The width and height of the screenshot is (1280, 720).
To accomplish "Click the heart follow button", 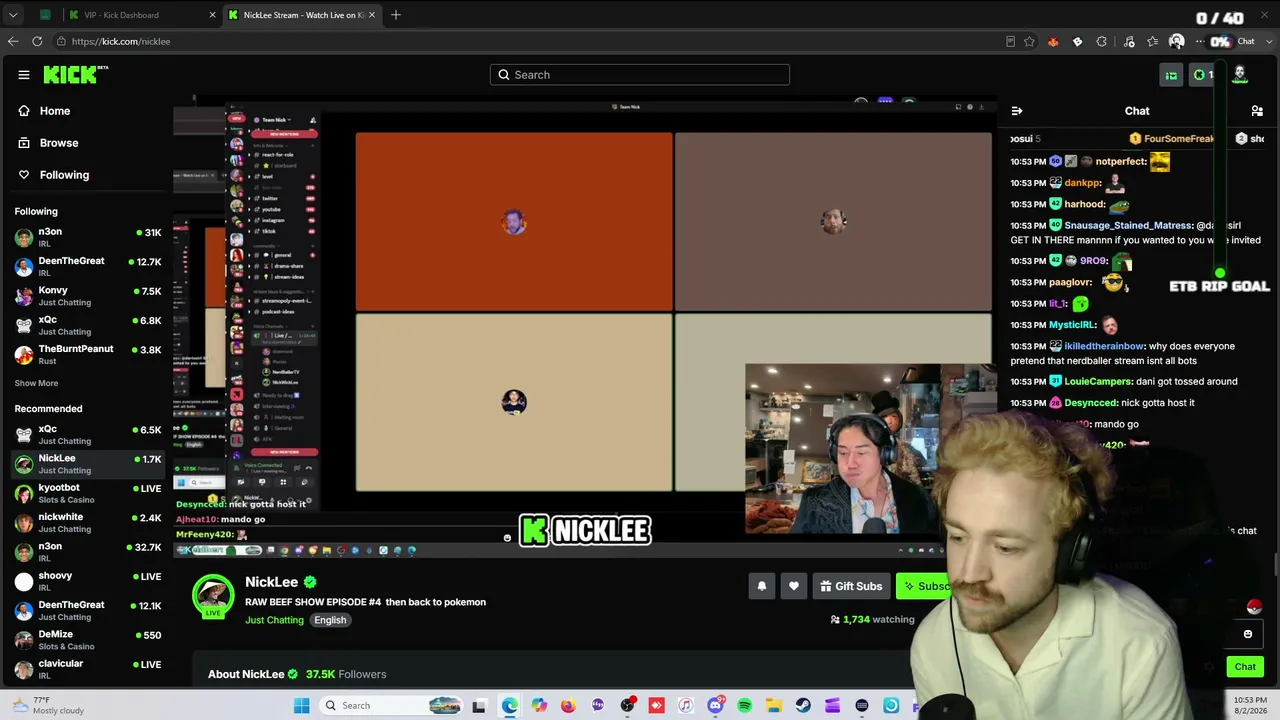I will [794, 586].
